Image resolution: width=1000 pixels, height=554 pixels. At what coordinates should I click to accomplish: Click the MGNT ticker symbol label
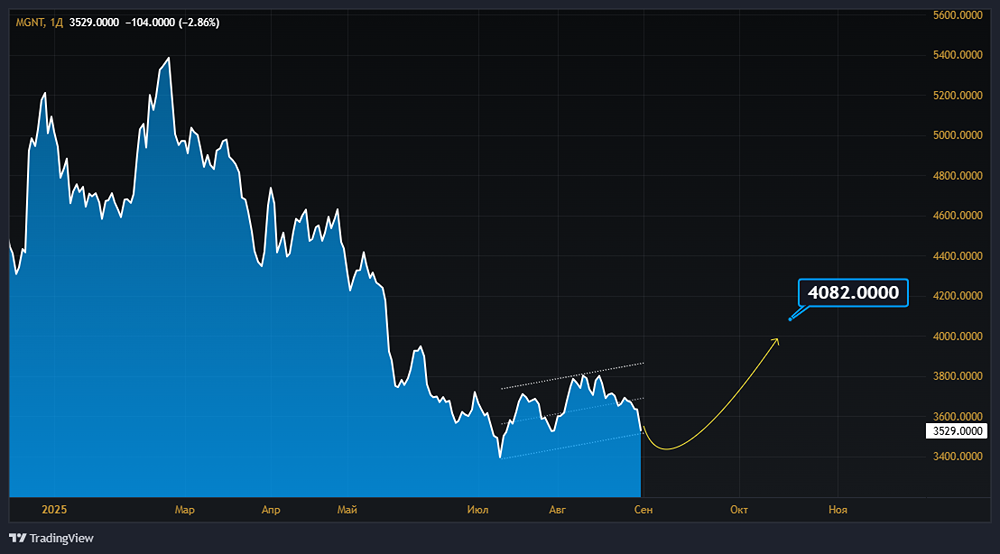pos(30,22)
